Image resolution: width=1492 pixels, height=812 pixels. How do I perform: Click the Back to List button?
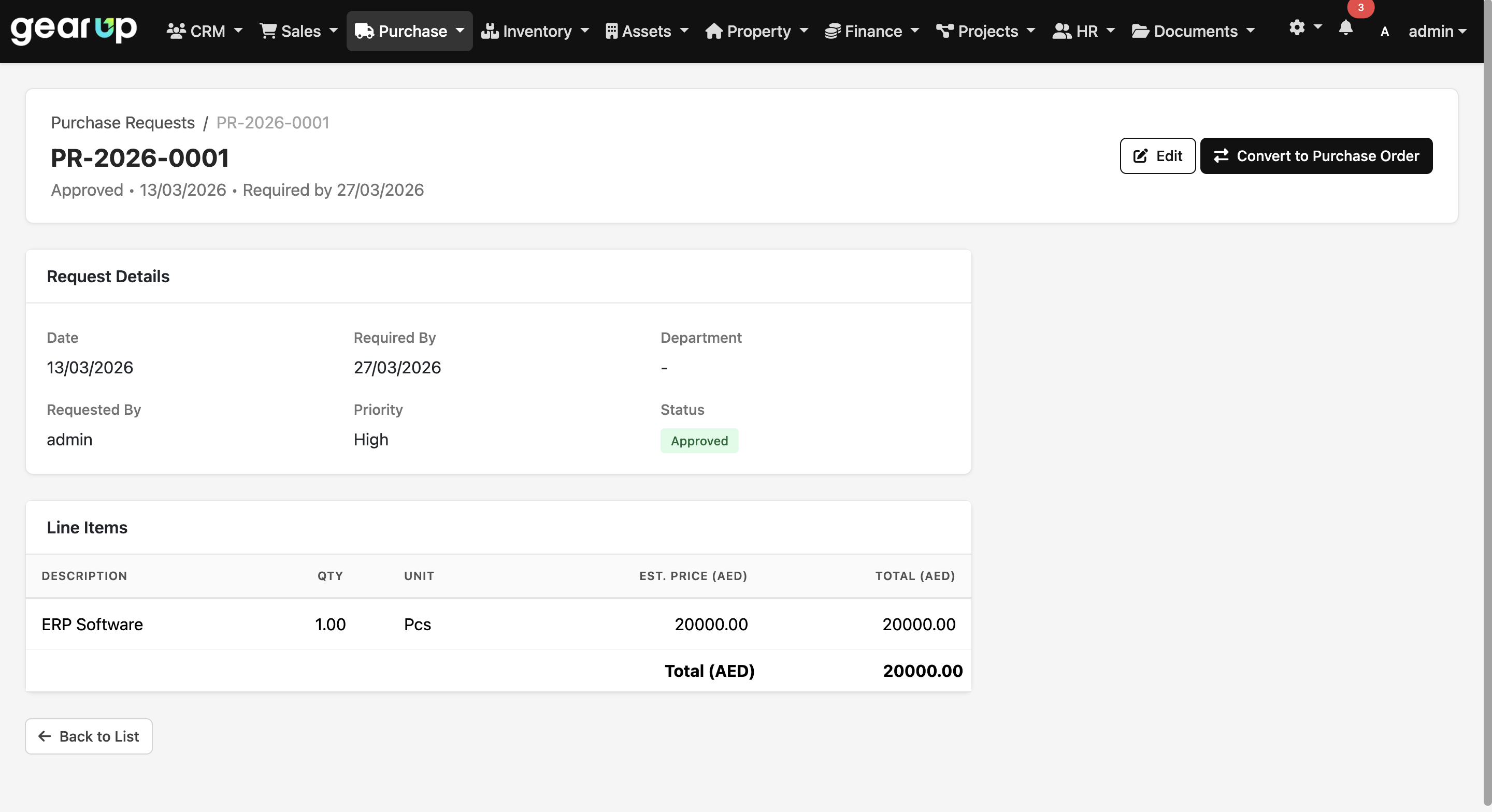click(88, 736)
